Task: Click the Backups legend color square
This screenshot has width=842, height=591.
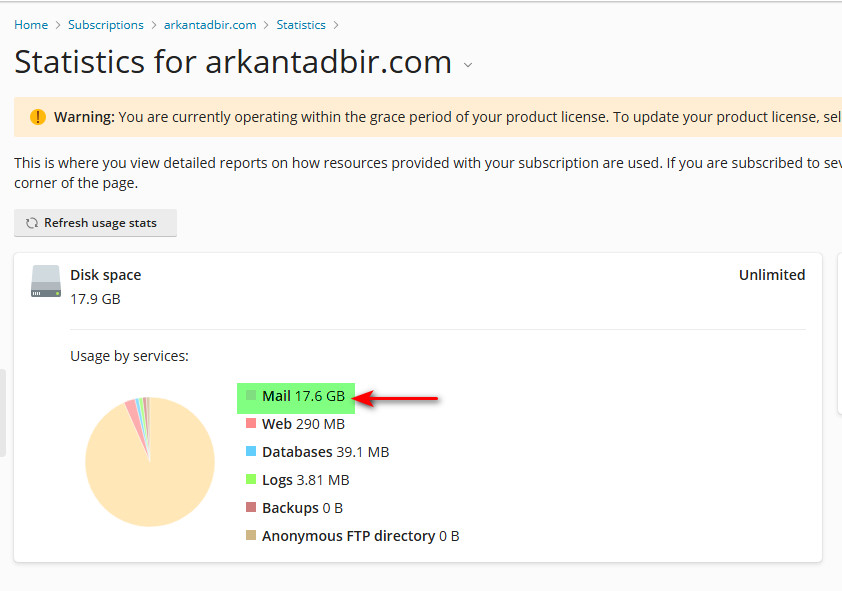Action: click(252, 508)
